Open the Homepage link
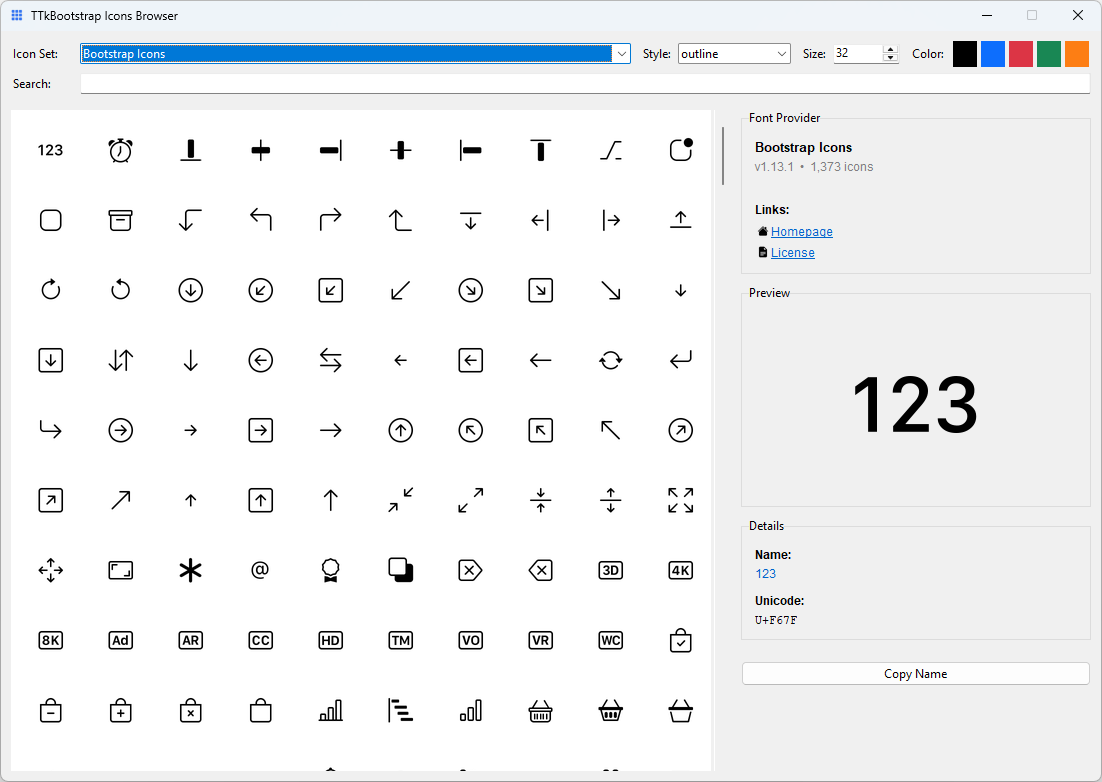The height and width of the screenshot is (782, 1102). [x=801, y=232]
